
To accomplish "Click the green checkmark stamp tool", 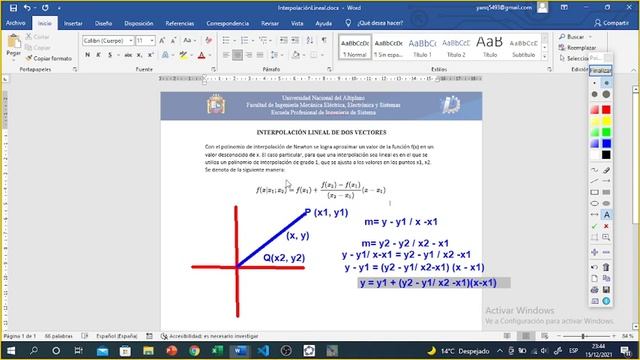I will (x=594, y=226).
